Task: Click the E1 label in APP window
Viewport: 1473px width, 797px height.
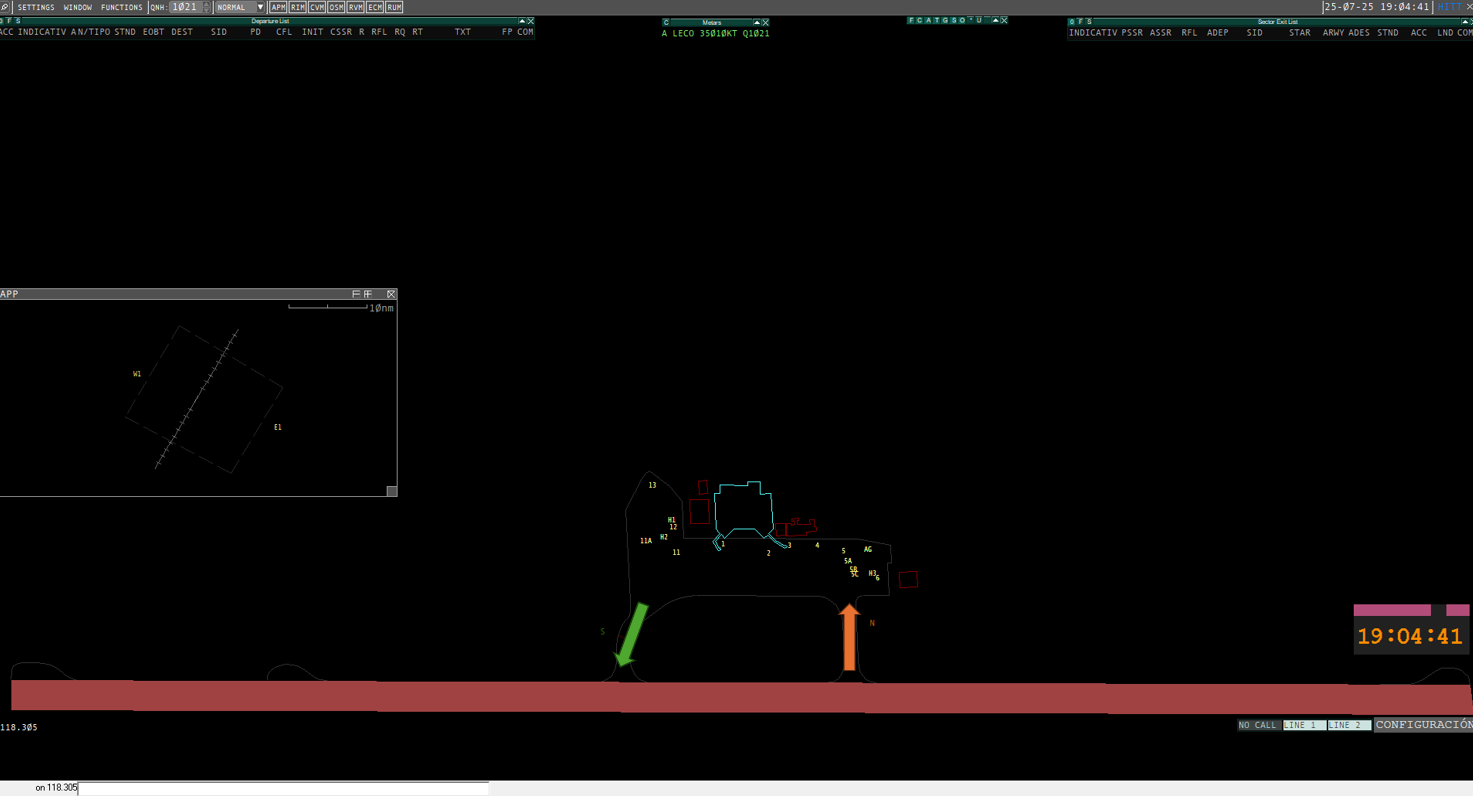Action: point(278,427)
